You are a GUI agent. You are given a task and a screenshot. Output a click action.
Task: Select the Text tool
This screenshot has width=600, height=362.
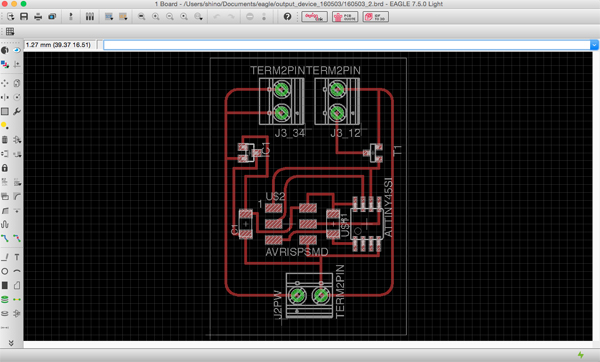tap(17, 257)
